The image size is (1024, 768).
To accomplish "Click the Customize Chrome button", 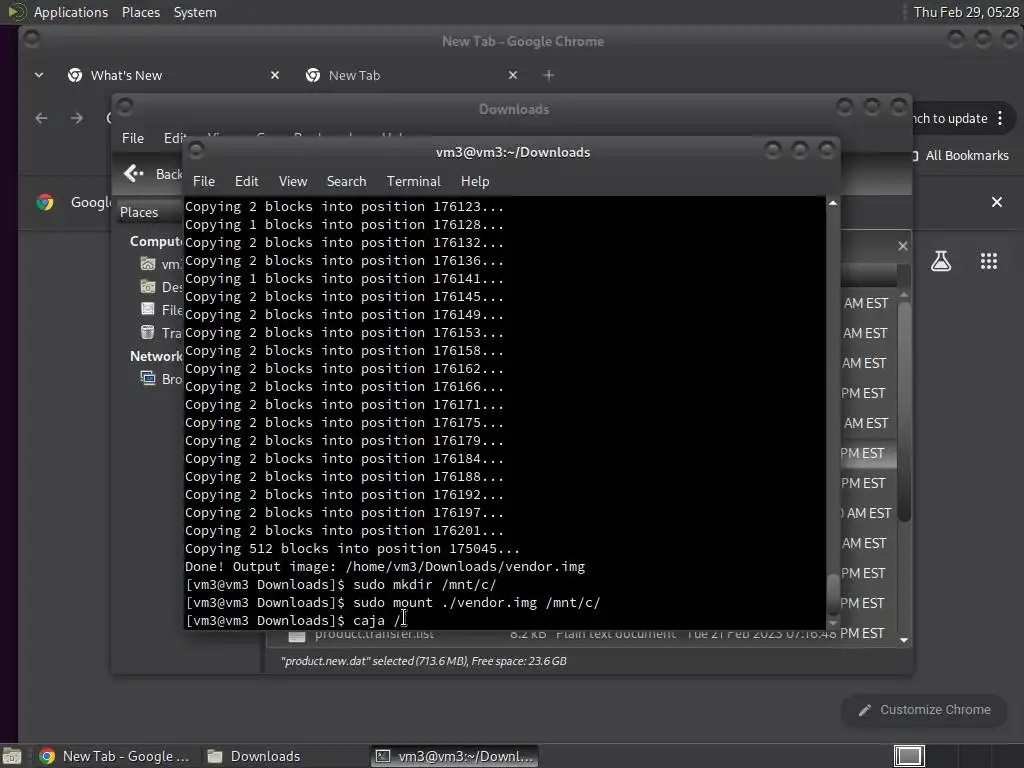I will point(925,710).
